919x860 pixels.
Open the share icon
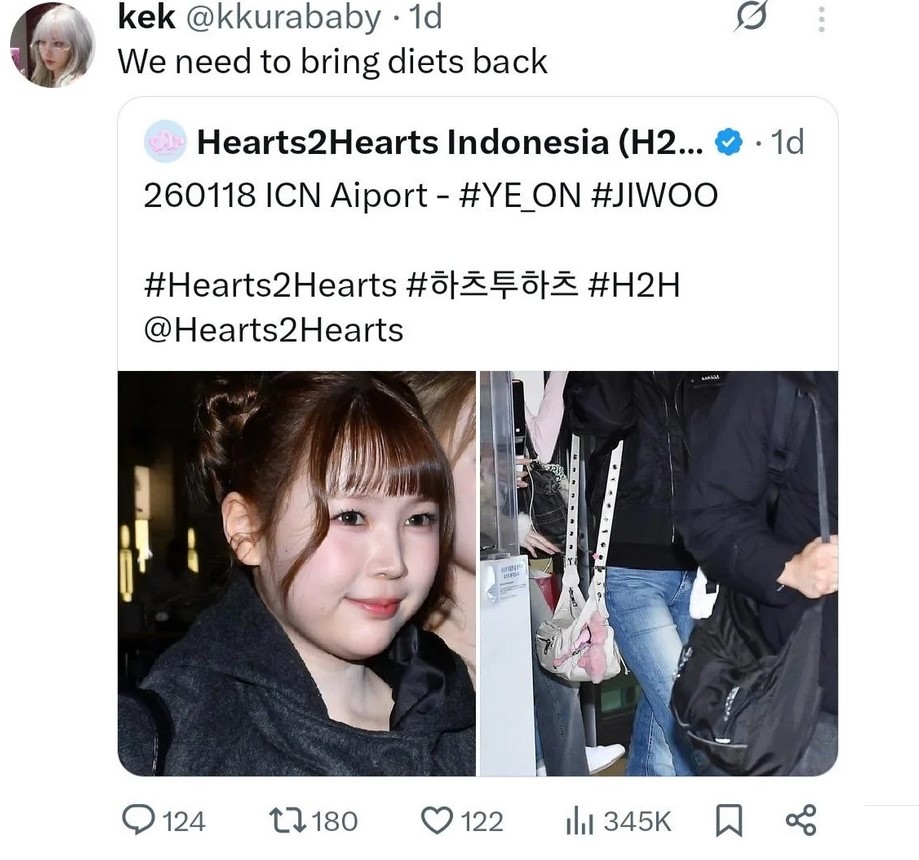801,820
